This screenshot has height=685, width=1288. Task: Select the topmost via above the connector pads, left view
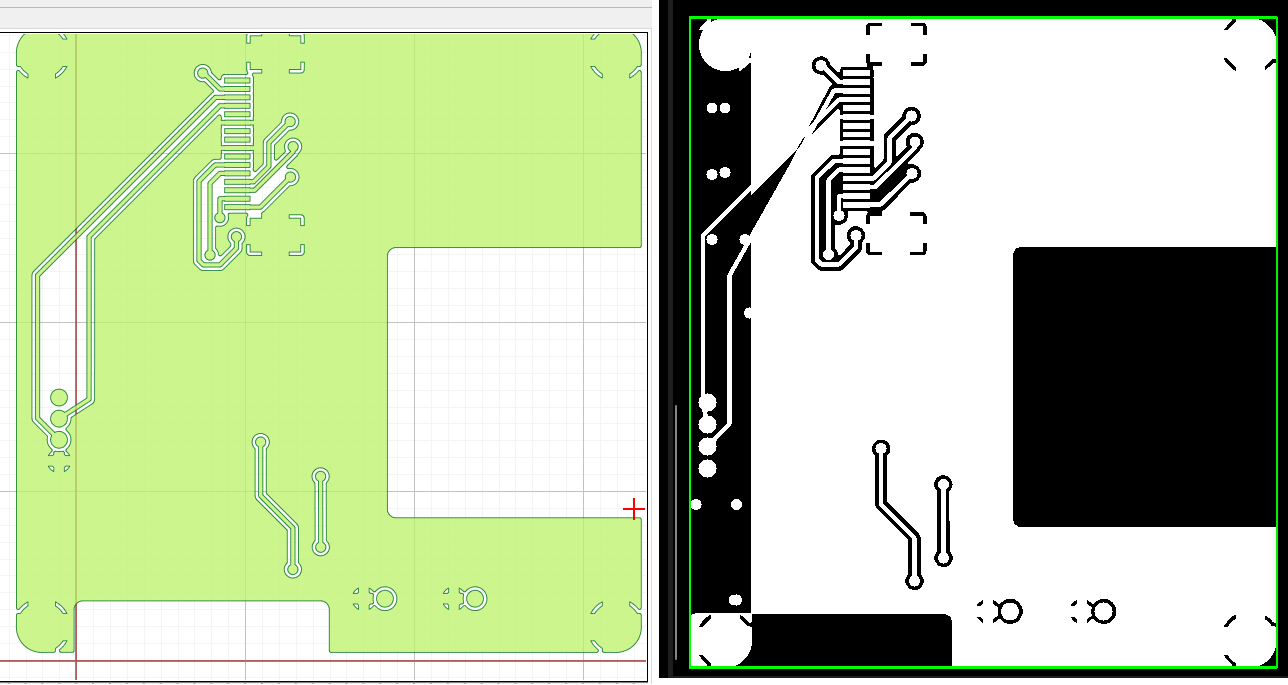204,73
